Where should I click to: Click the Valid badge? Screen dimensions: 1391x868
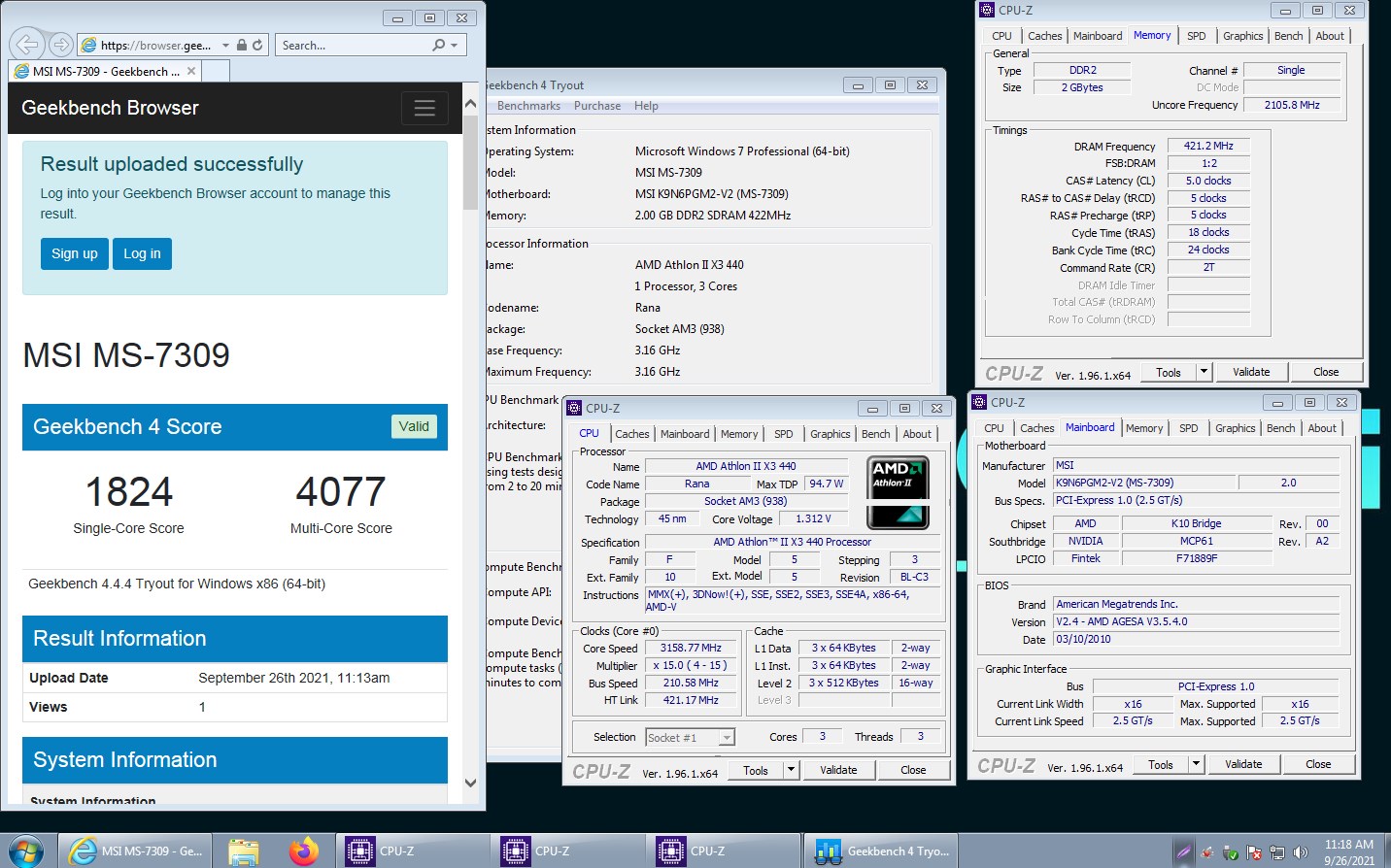click(414, 426)
